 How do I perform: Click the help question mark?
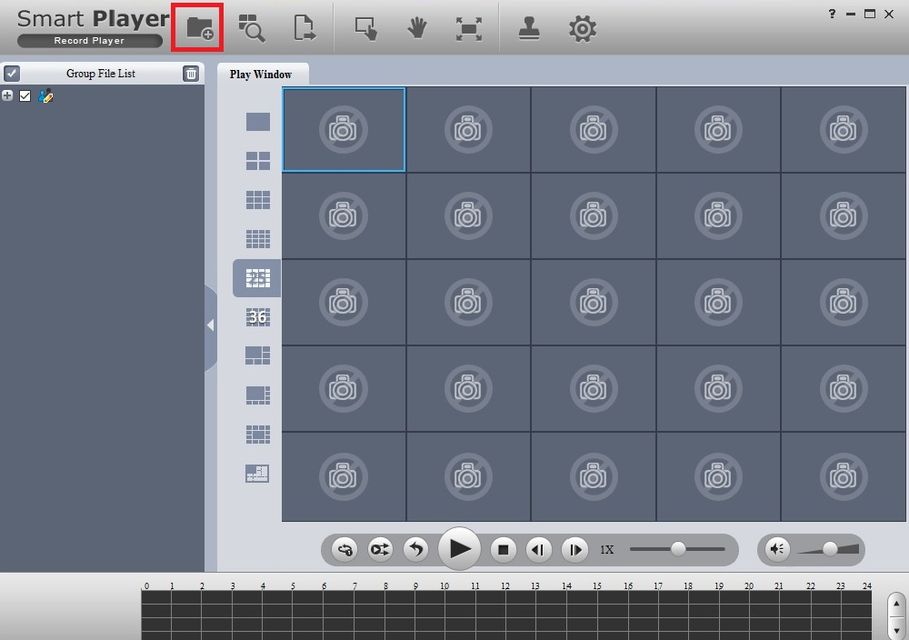pos(832,13)
